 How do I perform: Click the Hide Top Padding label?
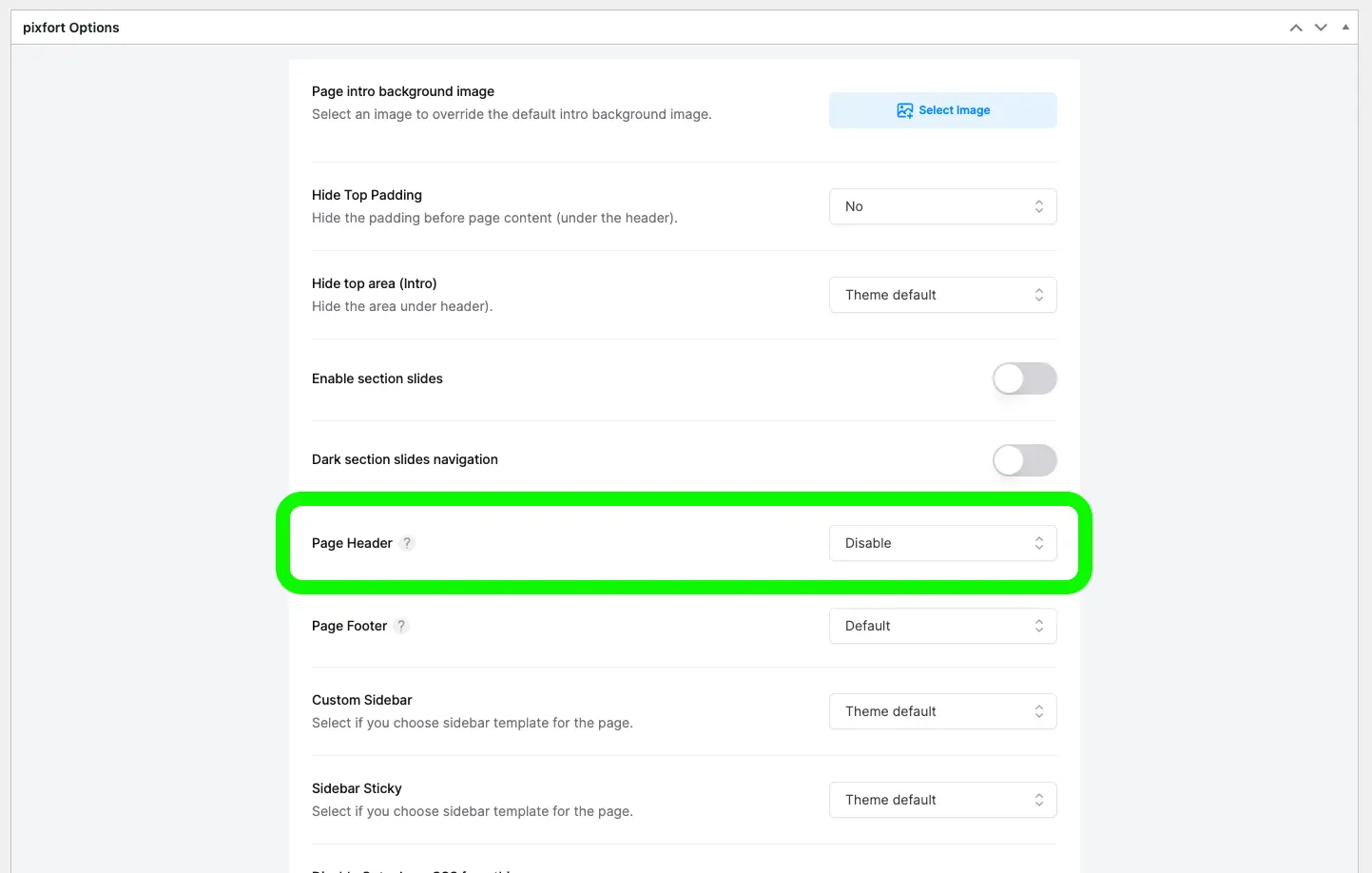tap(367, 195)
